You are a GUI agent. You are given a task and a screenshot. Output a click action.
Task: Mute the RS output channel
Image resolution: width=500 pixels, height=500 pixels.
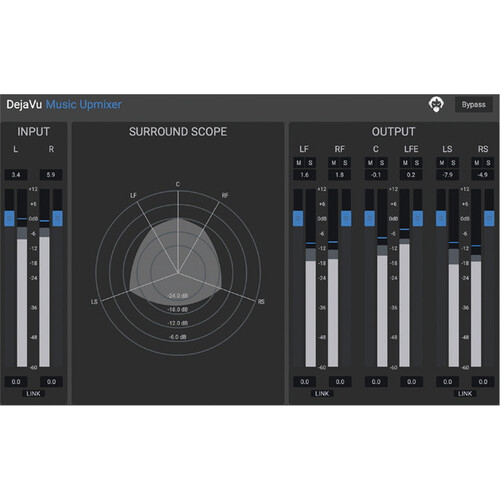pyautogui.click(x=477, y=163)
